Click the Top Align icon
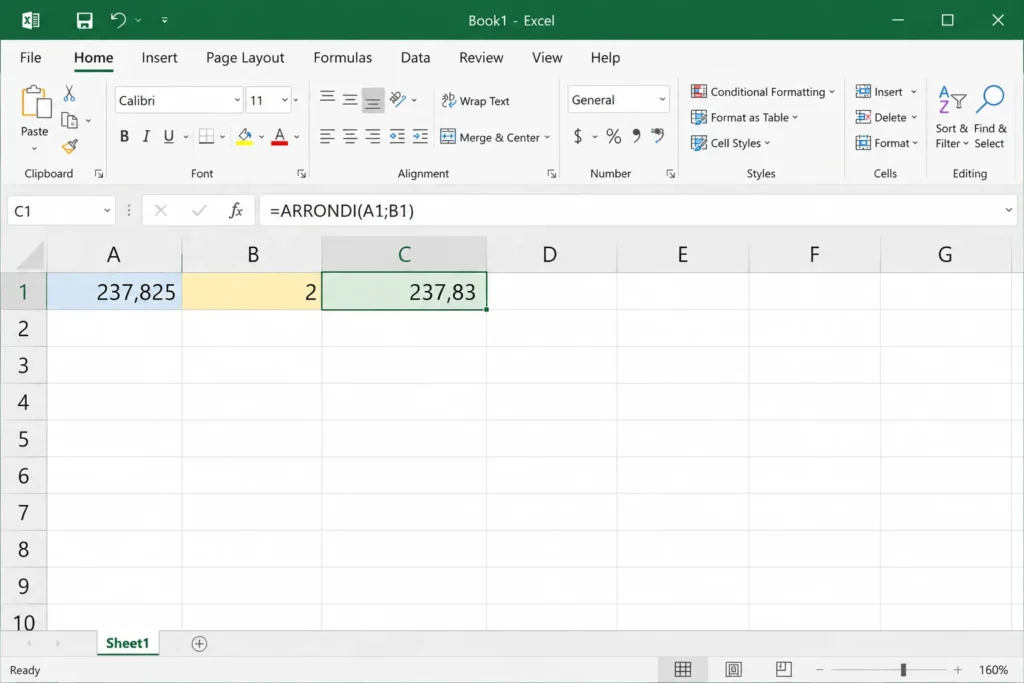 [327, 99]
